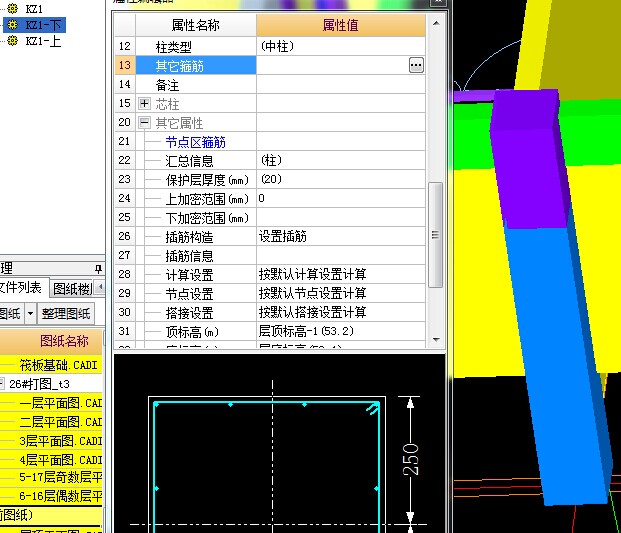Screen dimensions: 621x533
Task: Click the 保护层厚度 value (20)
Action: pos(341,179)
